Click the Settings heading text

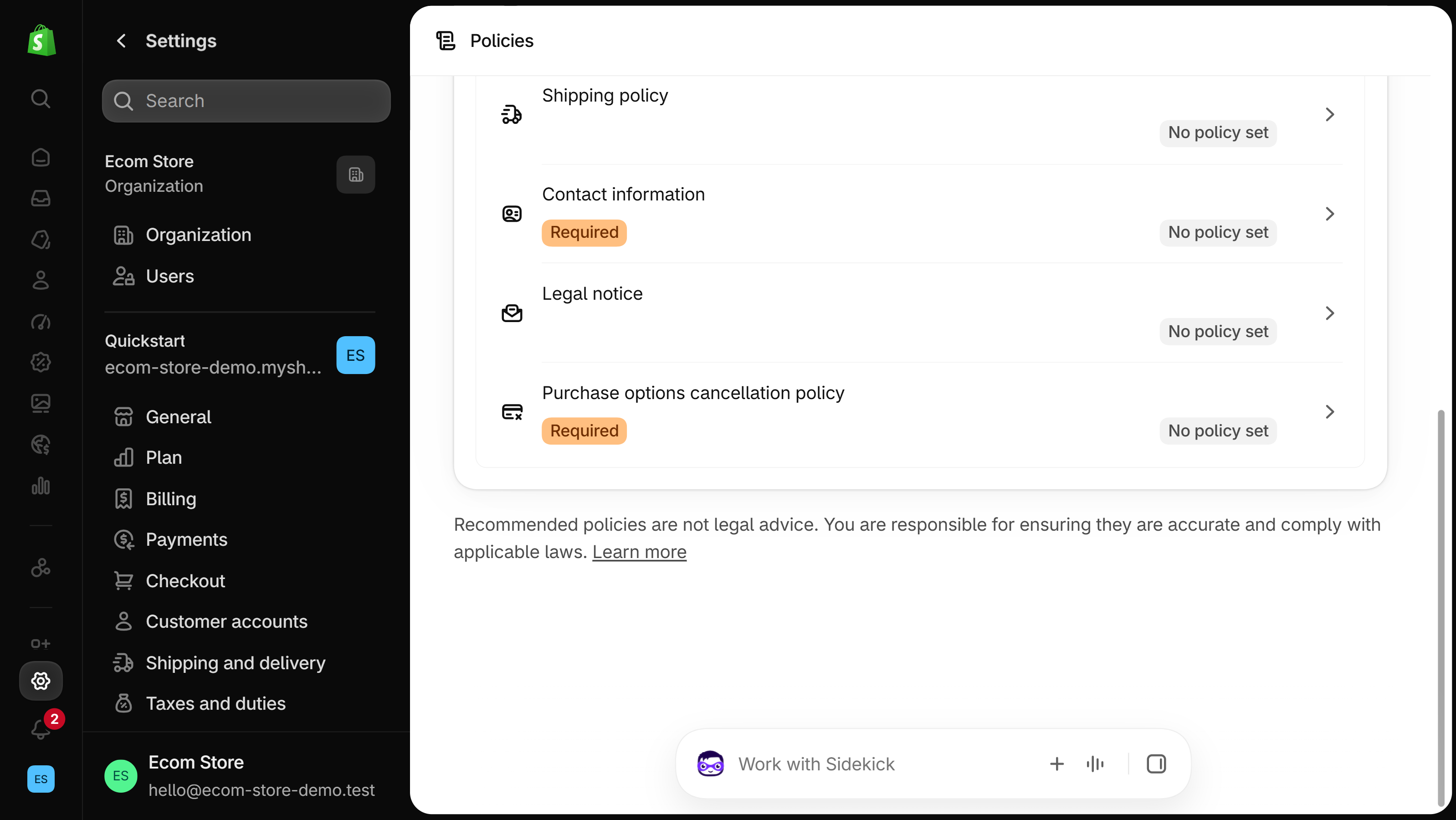tap(181, 41)
